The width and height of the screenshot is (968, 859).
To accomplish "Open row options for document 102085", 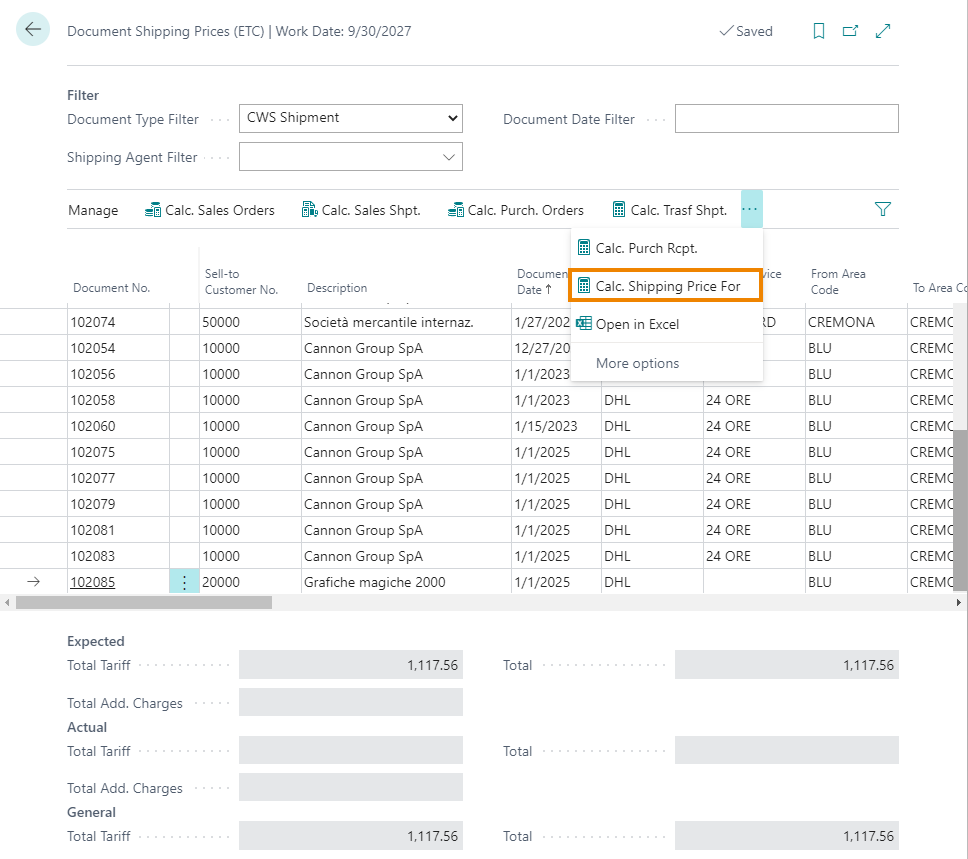I will click(184, 582).
